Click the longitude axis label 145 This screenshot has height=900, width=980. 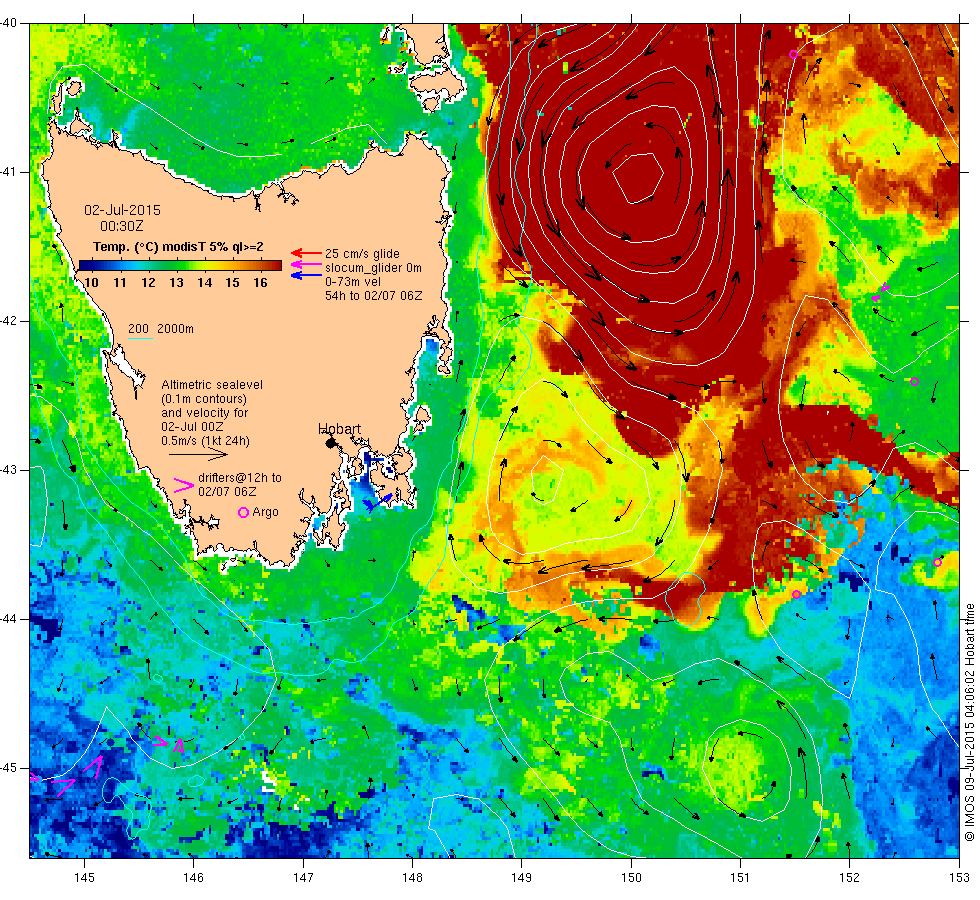tap(84, 878)
